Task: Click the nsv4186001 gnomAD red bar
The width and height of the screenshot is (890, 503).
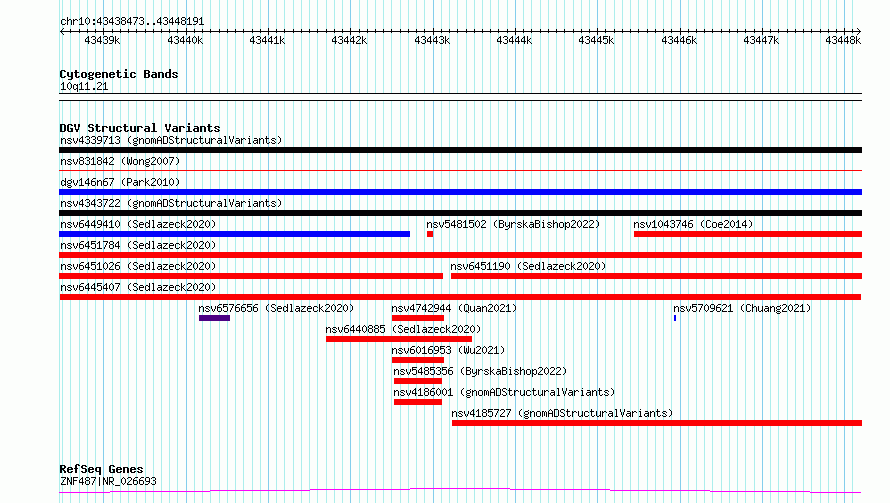Action: tap(418, 402)
